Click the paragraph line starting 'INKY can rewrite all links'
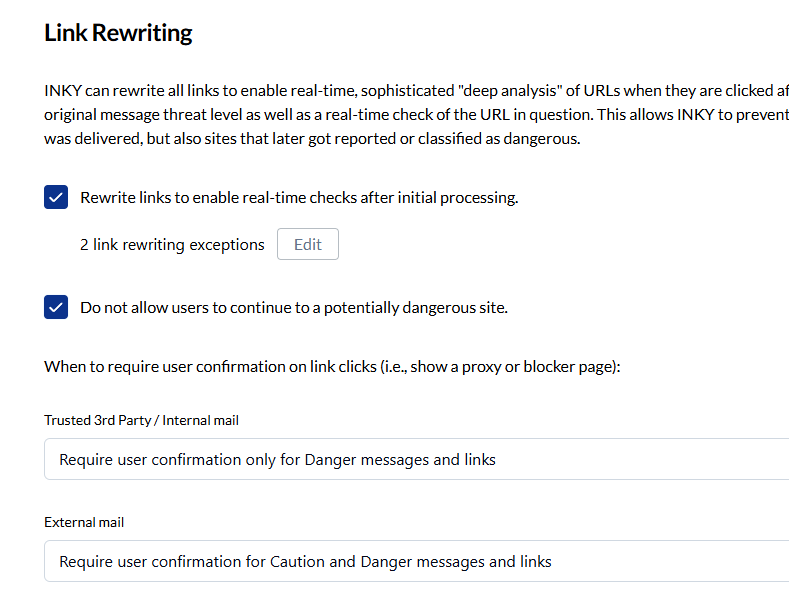 [400, 89]
